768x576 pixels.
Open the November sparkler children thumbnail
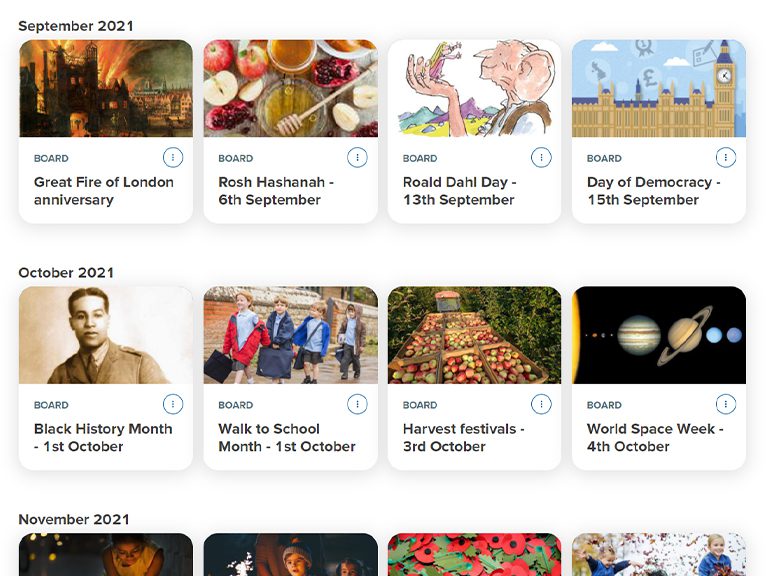pos(290,554)
